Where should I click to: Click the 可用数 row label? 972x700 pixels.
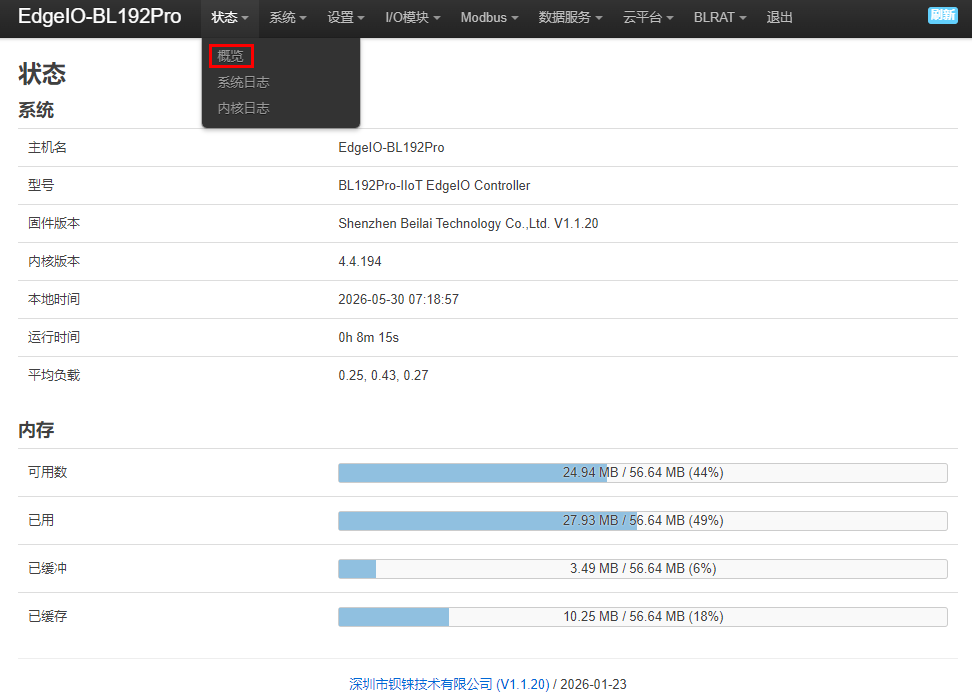47,472
